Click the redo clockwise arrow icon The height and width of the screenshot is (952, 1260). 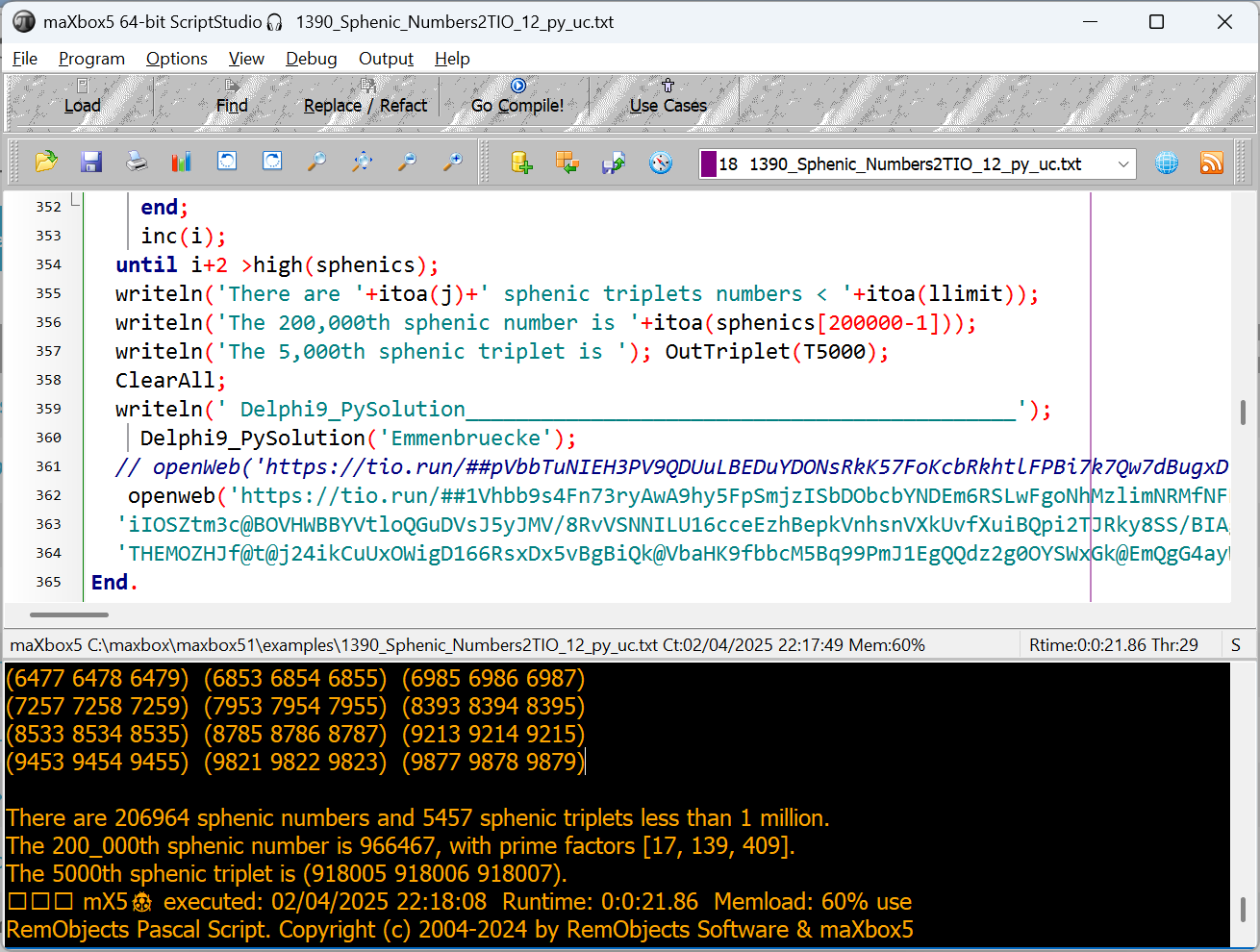[x=272, y=162]
